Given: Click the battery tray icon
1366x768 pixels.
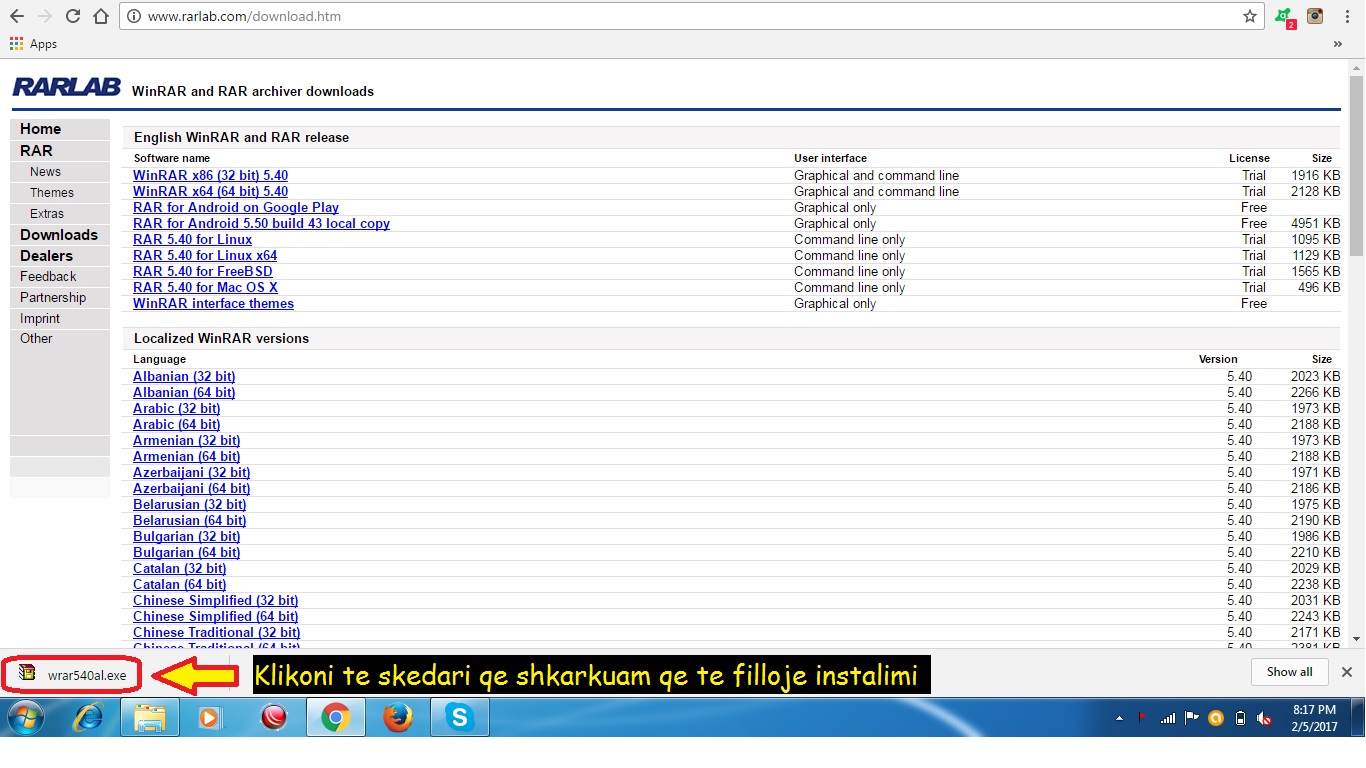Looking at the screenshot, I should (x=1241, y=718).
